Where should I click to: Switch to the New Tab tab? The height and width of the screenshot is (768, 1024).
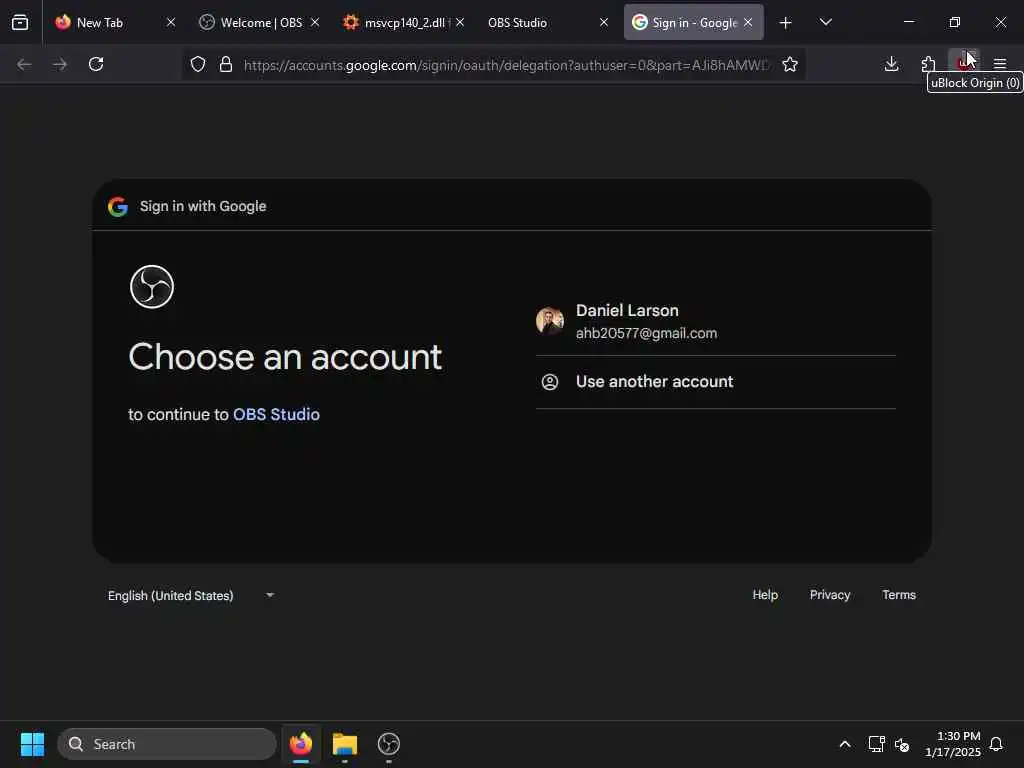[x=115, y=22]
